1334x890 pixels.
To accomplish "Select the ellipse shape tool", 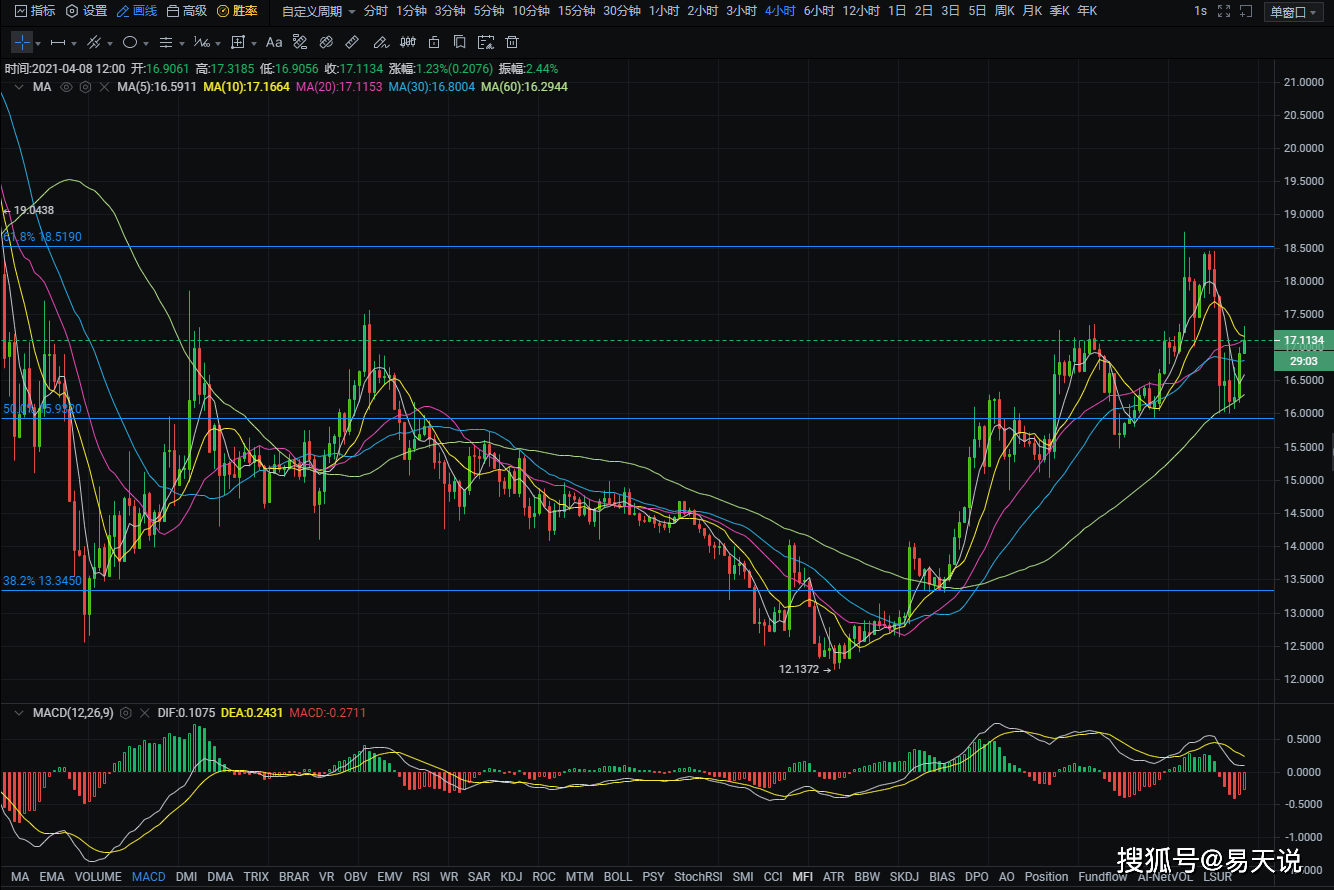I will (130, 43).
